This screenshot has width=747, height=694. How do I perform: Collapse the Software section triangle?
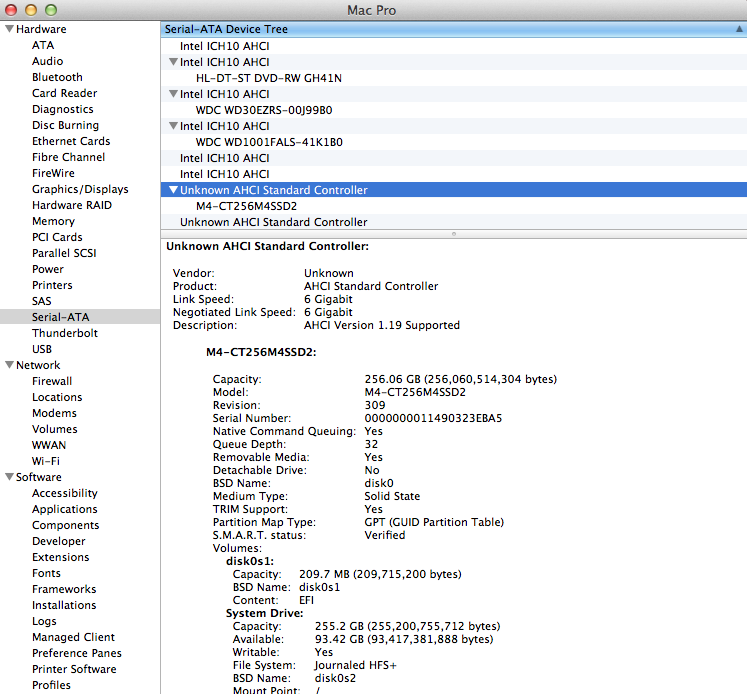click(9, 477)
